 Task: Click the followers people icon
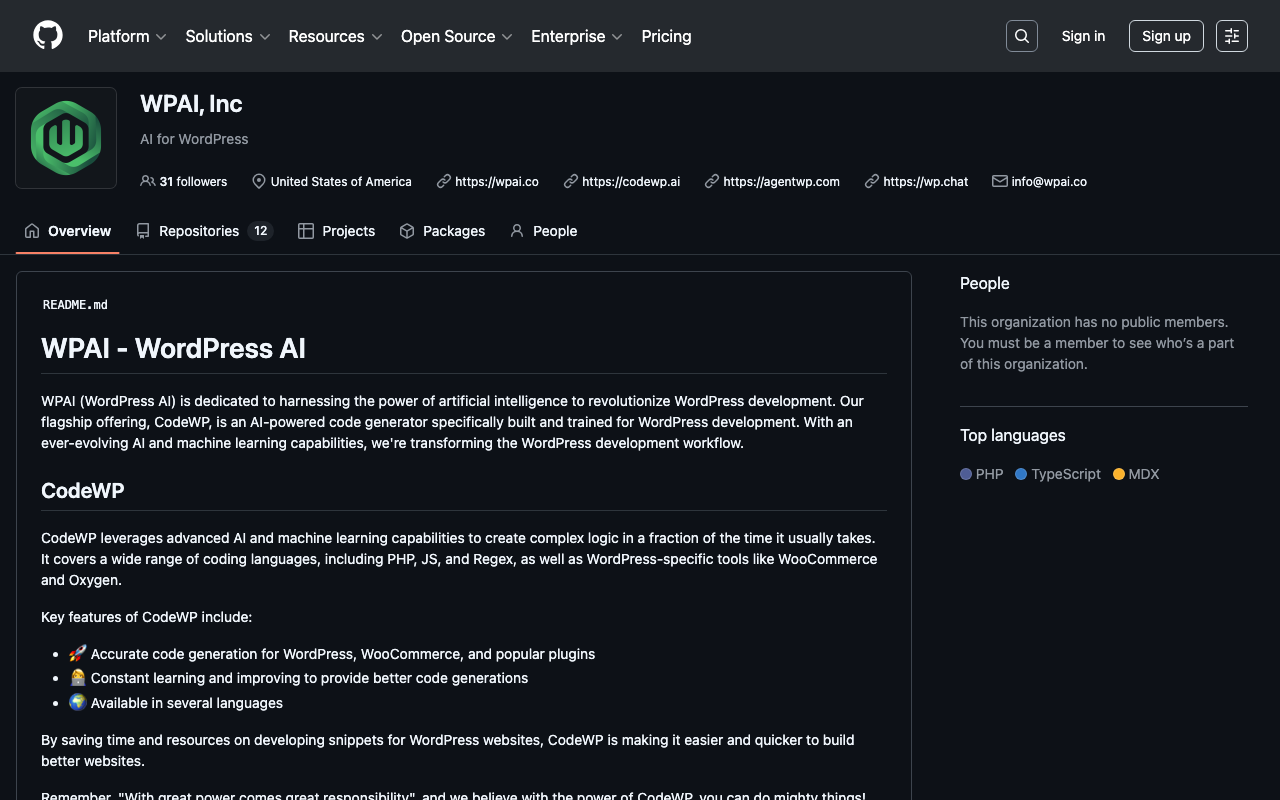[148, 181]
